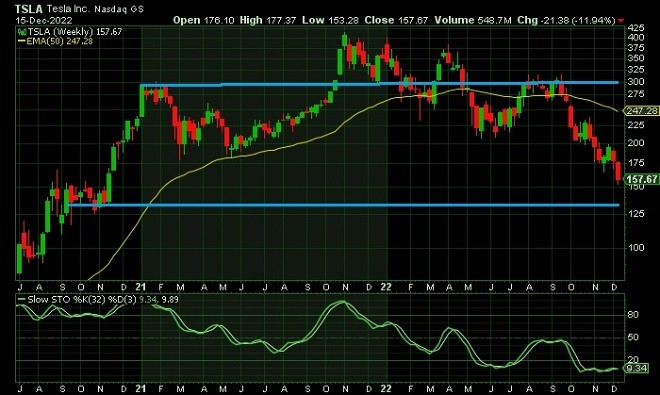Select the TSLA (Weekly) 157.67 legend entry

click(75, 32)
